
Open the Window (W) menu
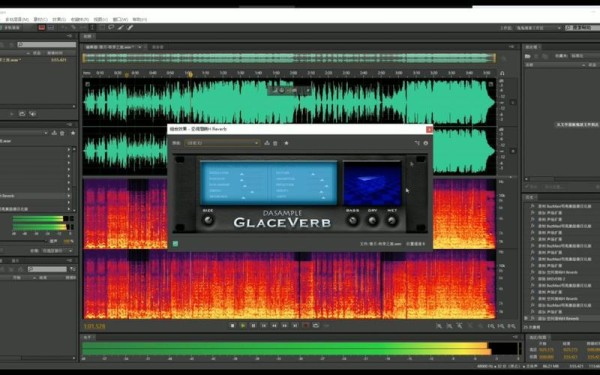click(120, 19)
